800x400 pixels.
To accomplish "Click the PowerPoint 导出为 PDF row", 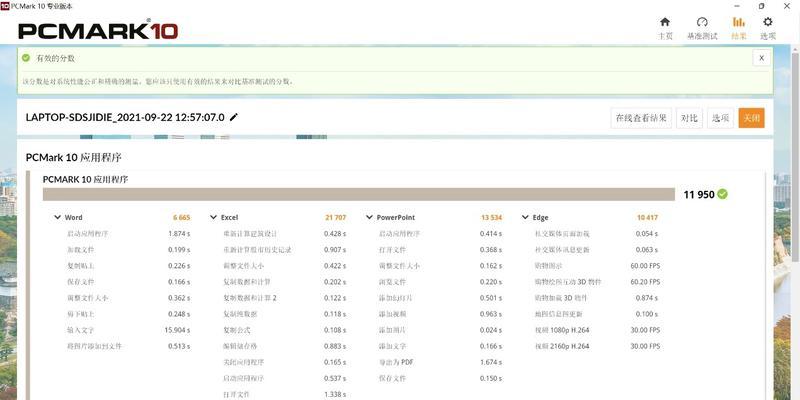I will 440,362.
